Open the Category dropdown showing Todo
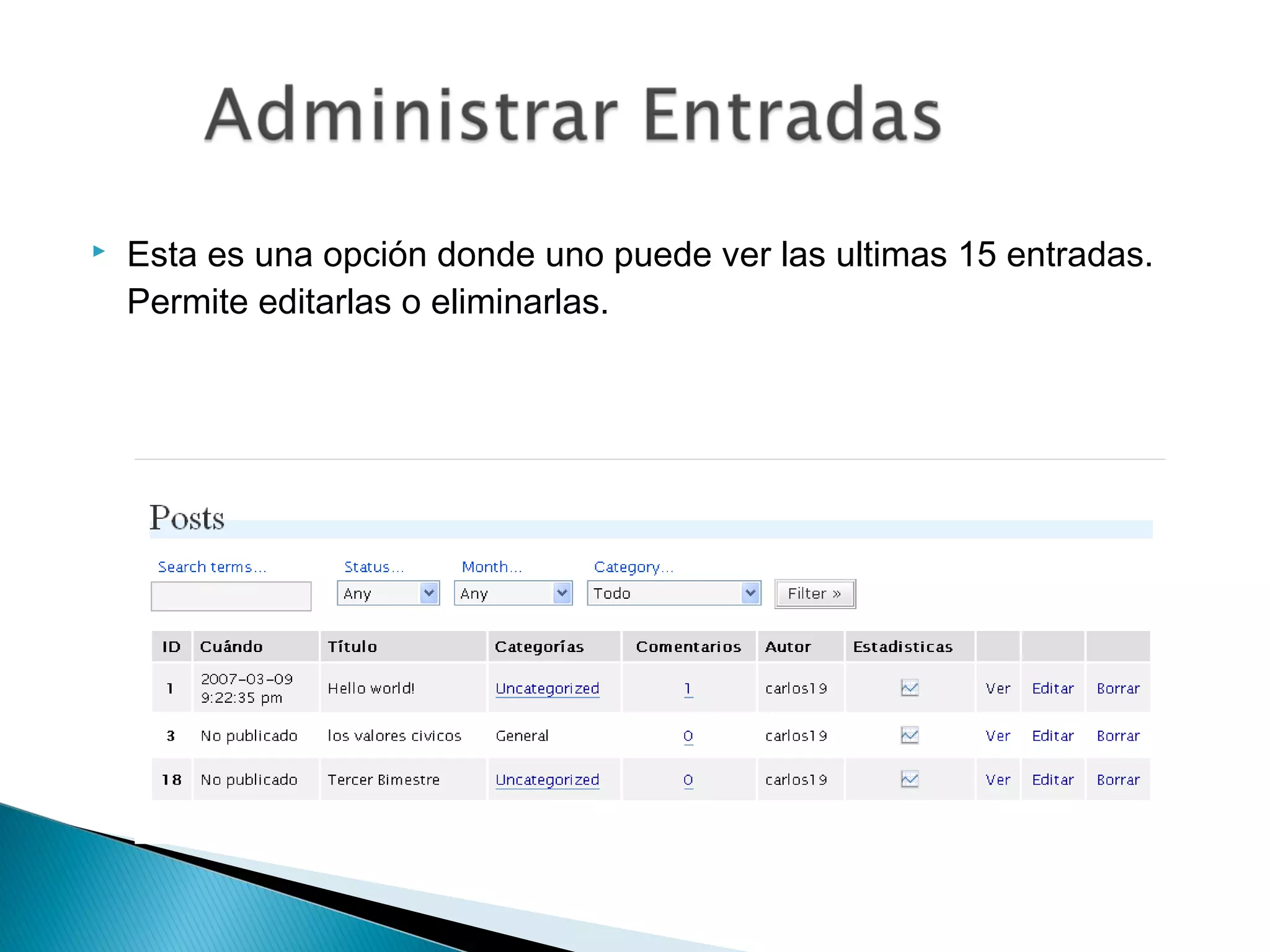Screen dimensions: 1270x952 [674, 593]
